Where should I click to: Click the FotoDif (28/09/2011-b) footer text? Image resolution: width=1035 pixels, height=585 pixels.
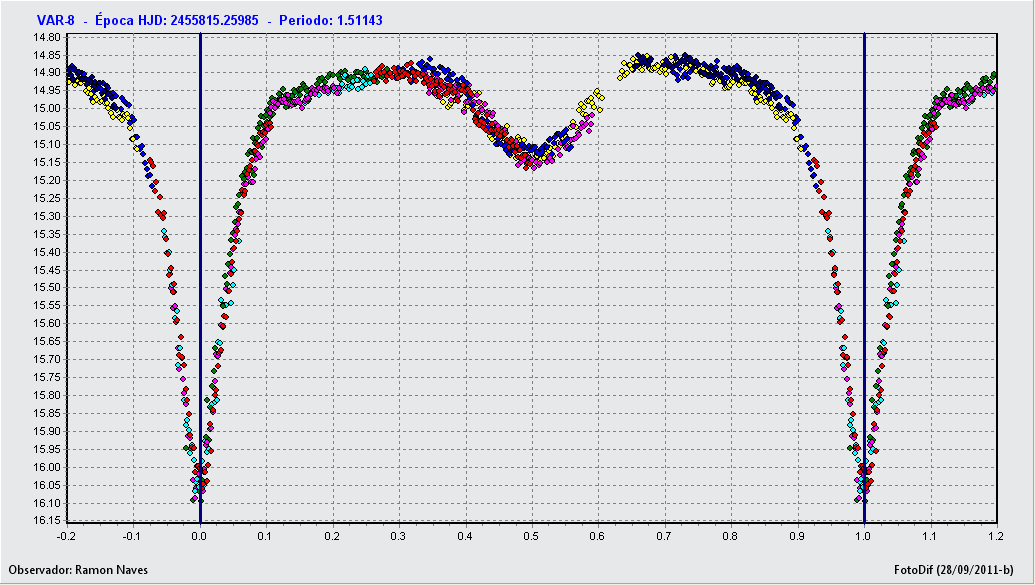954,570
